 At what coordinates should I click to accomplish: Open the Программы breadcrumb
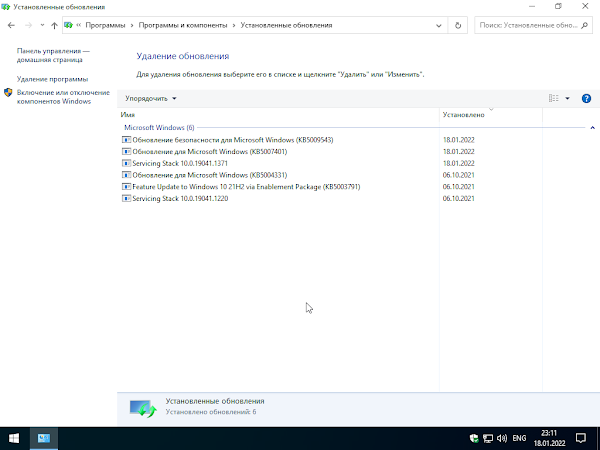click(x=105, y=25)
